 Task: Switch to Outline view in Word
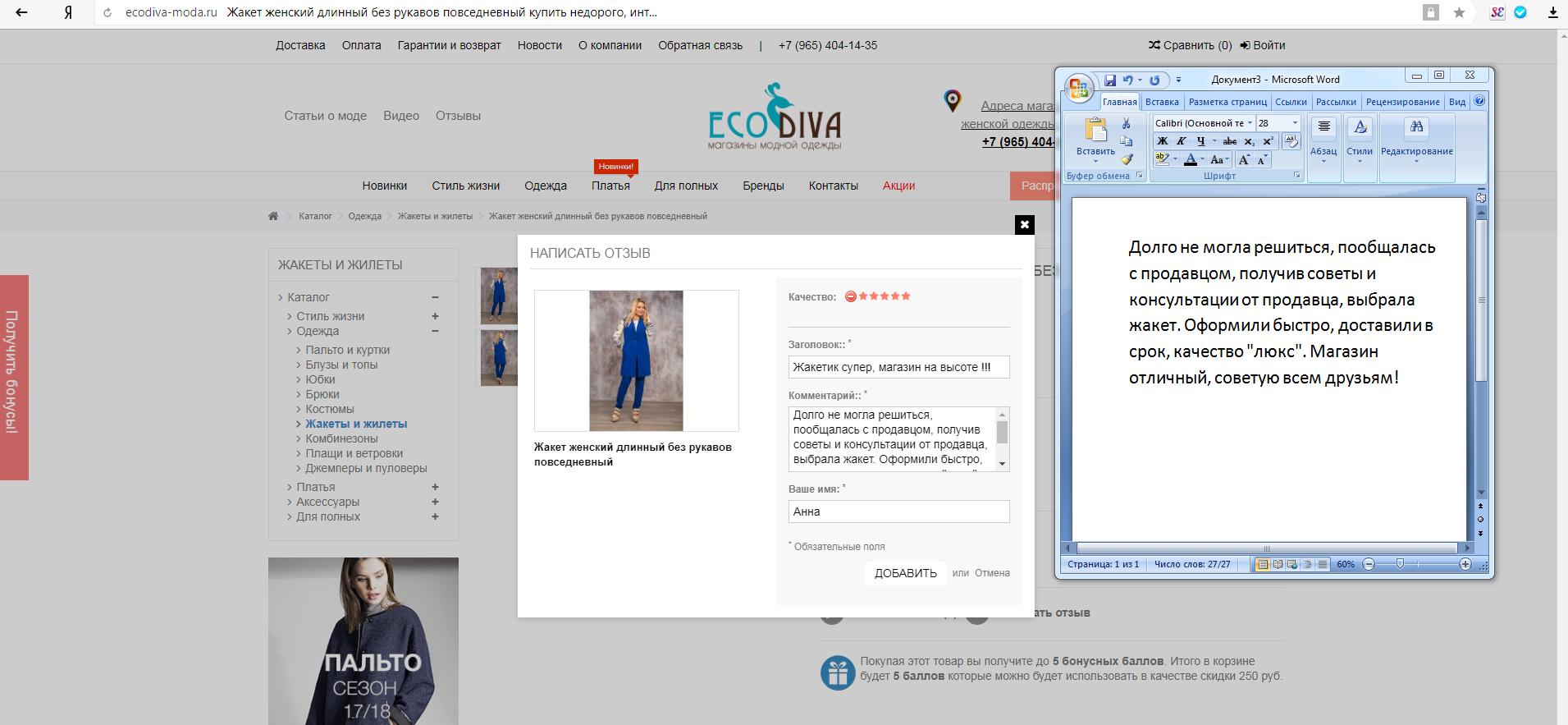pyautogui.click(x=1307, y=564)
